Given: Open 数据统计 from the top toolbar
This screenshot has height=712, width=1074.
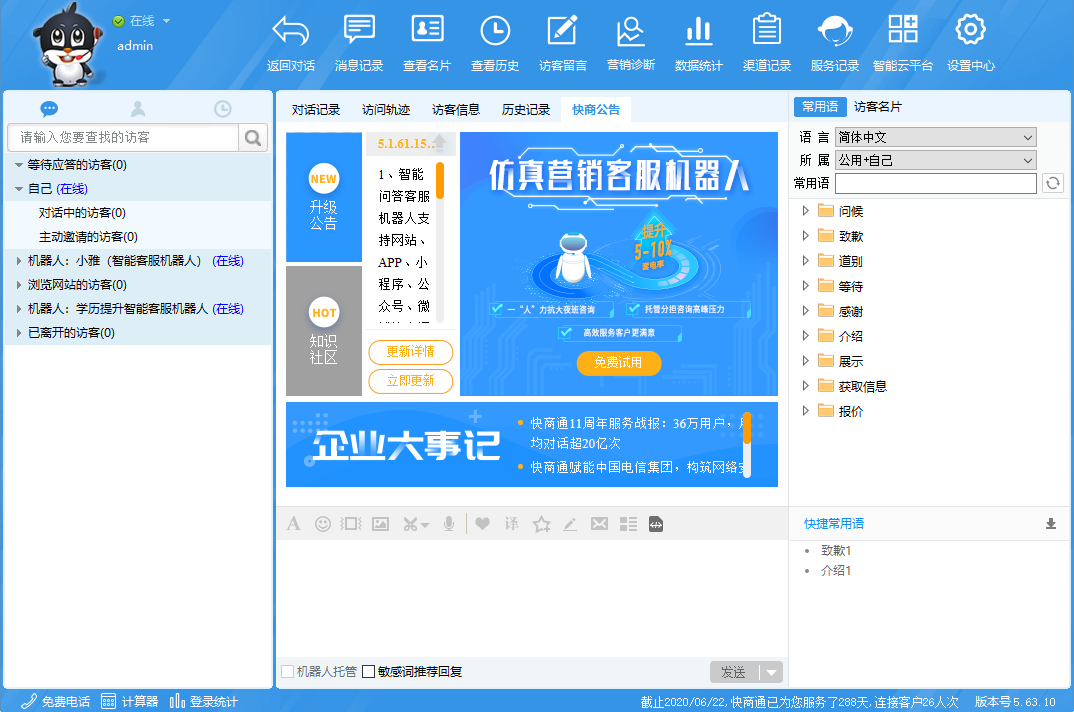Looking at the screenshot, I should coord(698,43).
